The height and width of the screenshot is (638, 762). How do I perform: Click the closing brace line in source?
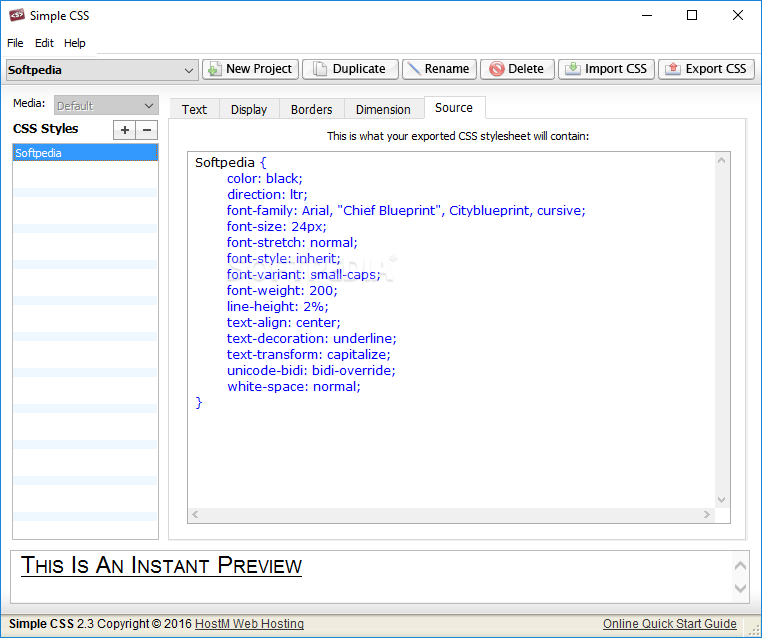click(198, 403)
